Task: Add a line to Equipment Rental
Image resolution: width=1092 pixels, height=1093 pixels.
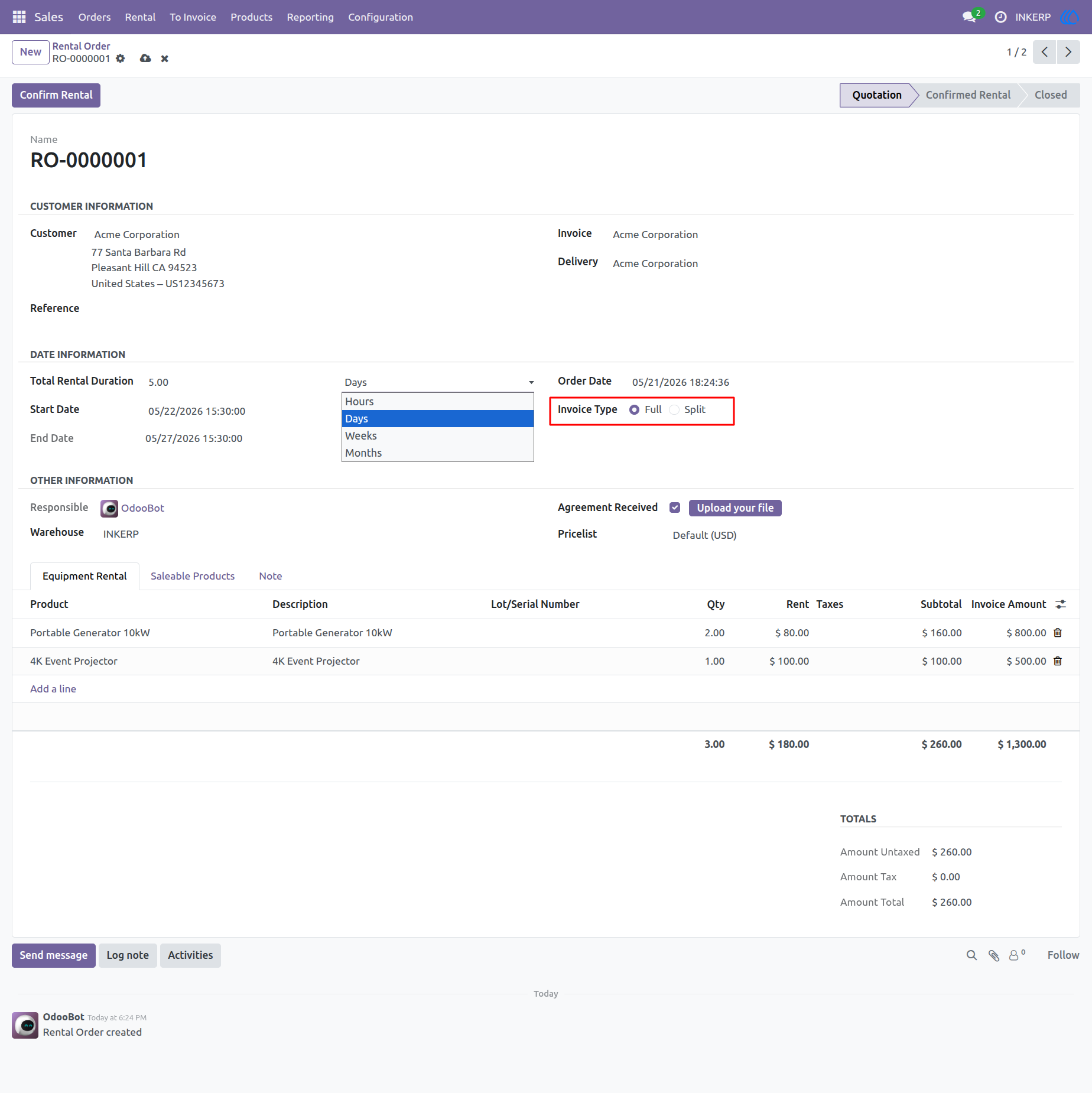Action: click(x=53, y=689)
